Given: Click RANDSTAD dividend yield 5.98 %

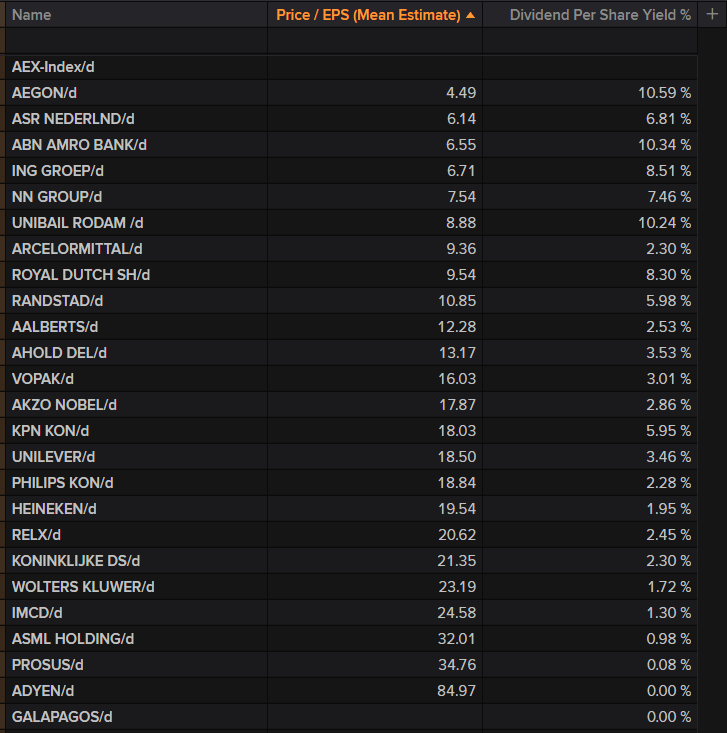Looking at the screenshot, I should pos(669,301).
